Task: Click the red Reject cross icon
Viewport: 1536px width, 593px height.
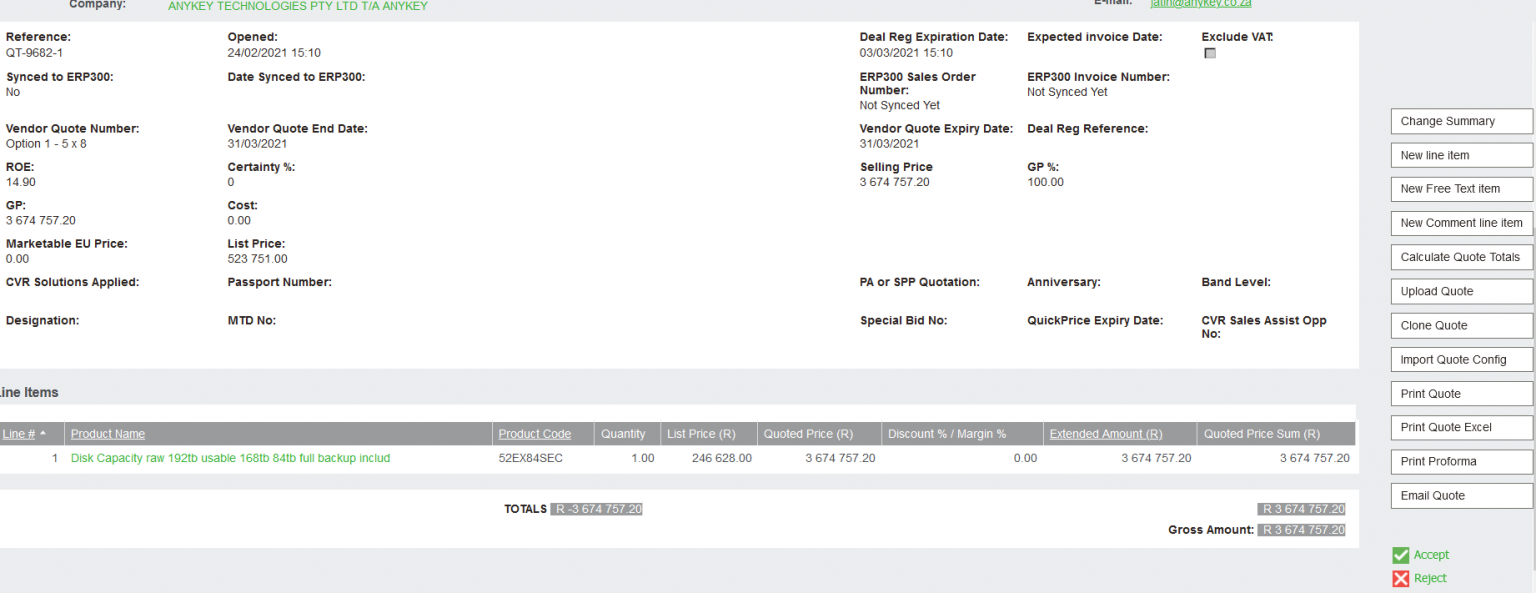Action: (x=1400, y=579)
